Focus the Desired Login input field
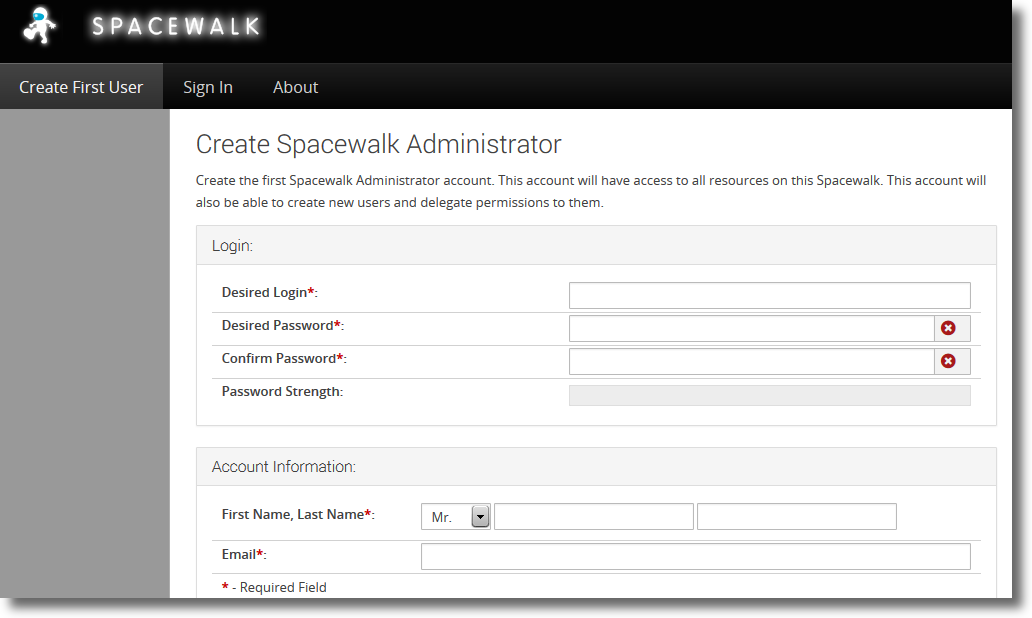 coord(769,296)
